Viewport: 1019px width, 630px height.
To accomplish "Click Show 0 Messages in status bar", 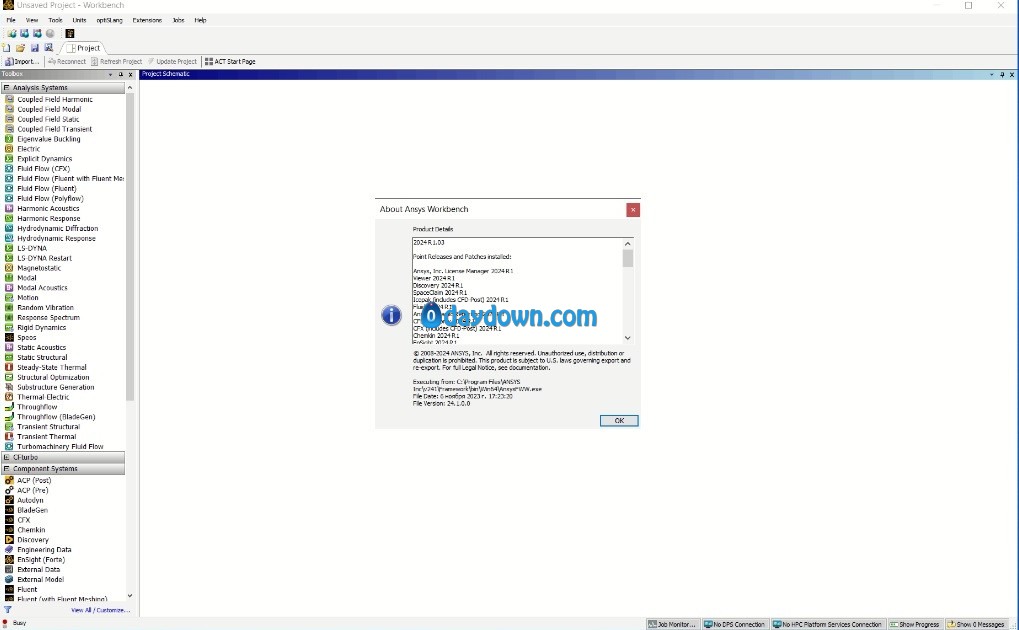I will point(976,624).
